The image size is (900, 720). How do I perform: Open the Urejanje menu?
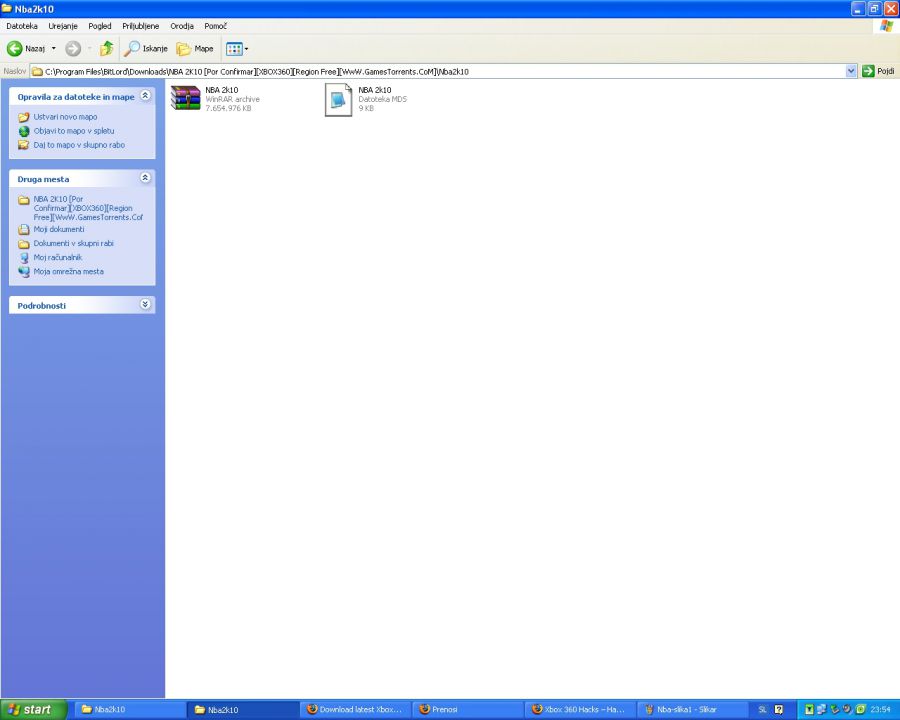tap(63, 26)
